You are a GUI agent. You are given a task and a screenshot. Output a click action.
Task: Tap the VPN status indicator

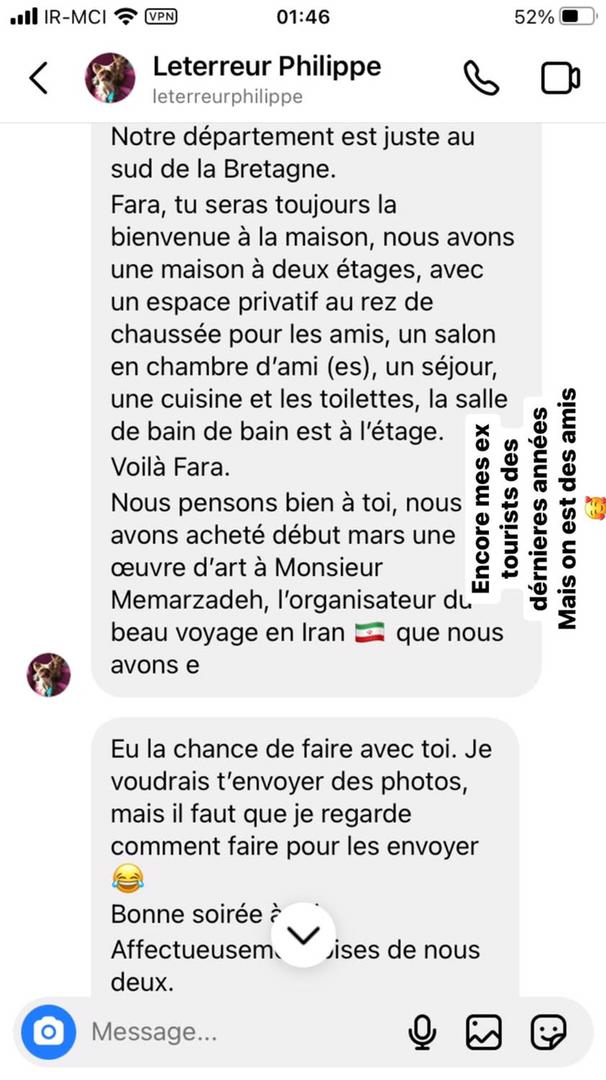click(160, 17)
